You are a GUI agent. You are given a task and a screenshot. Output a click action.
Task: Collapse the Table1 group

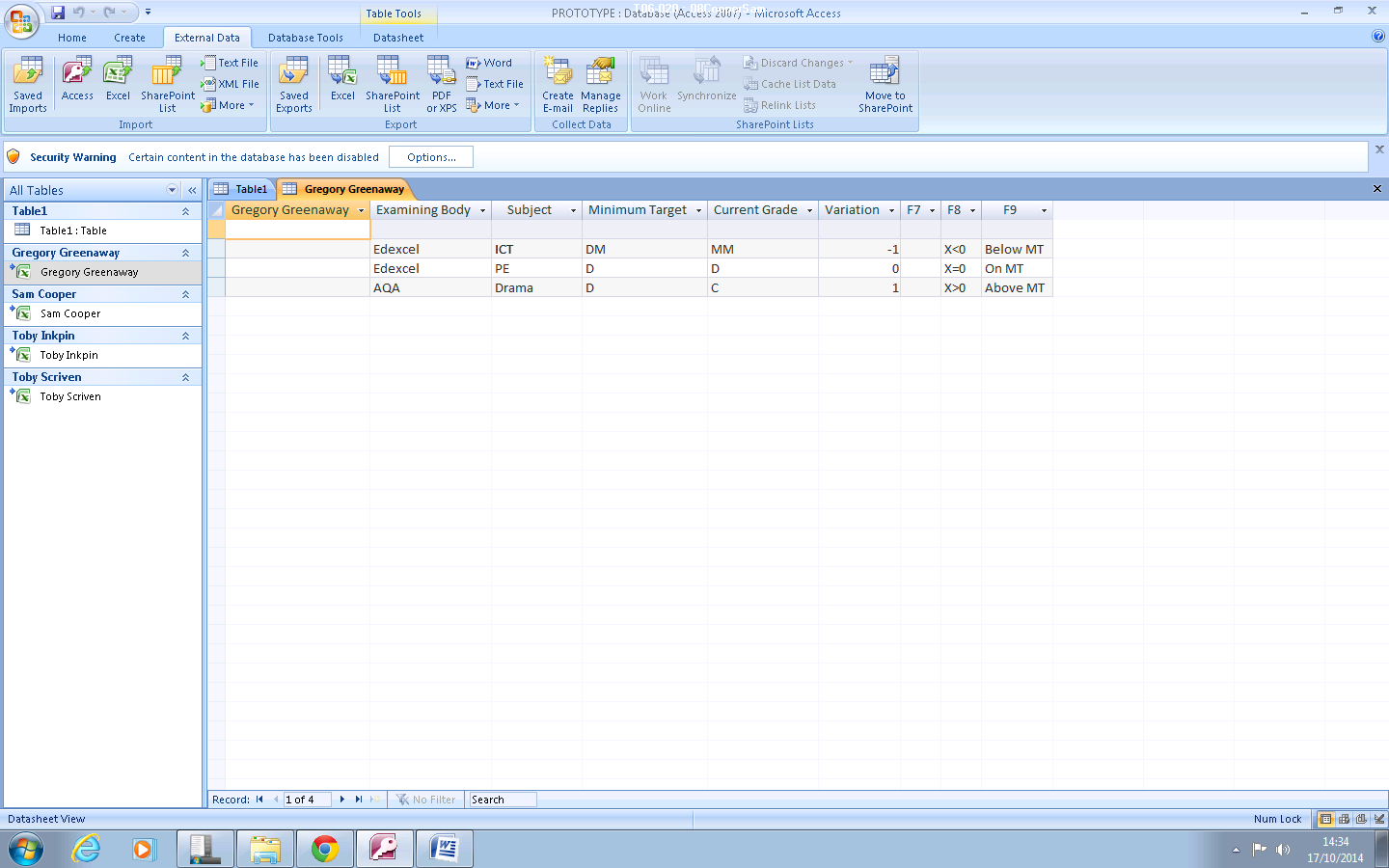click(185, 211)
